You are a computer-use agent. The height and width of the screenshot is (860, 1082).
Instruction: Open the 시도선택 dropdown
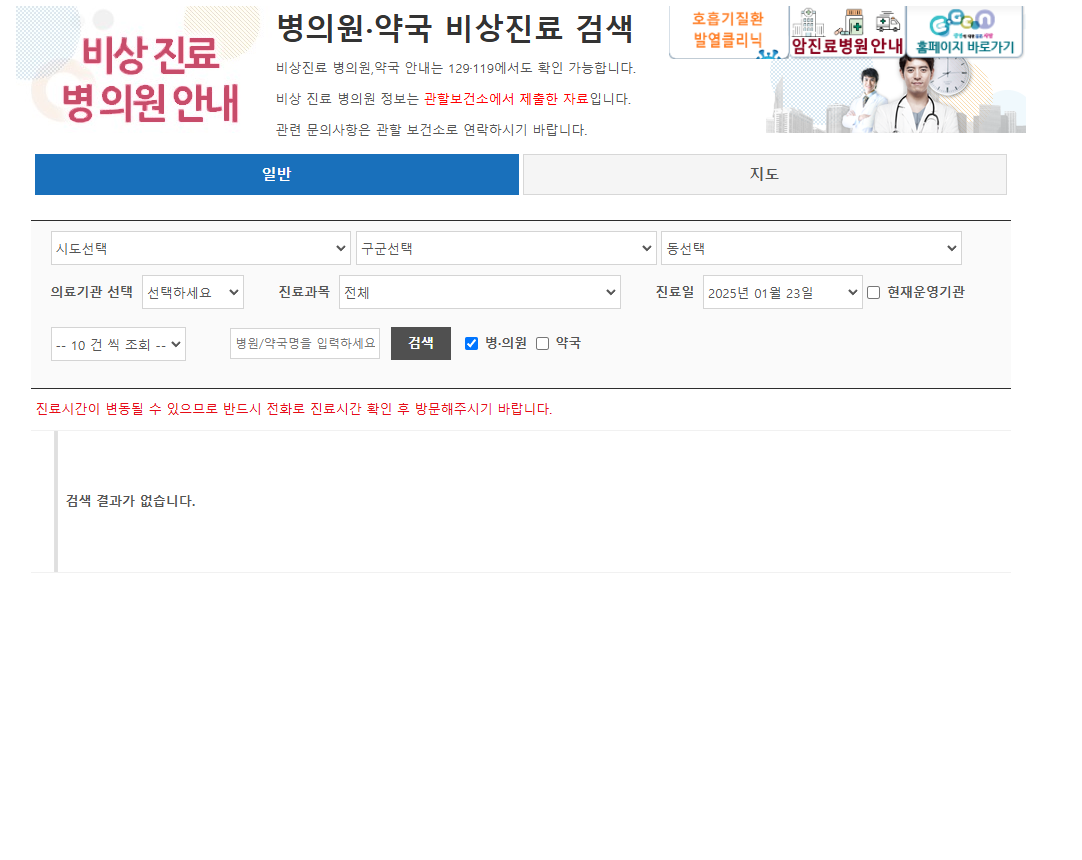tap(201, 248)
